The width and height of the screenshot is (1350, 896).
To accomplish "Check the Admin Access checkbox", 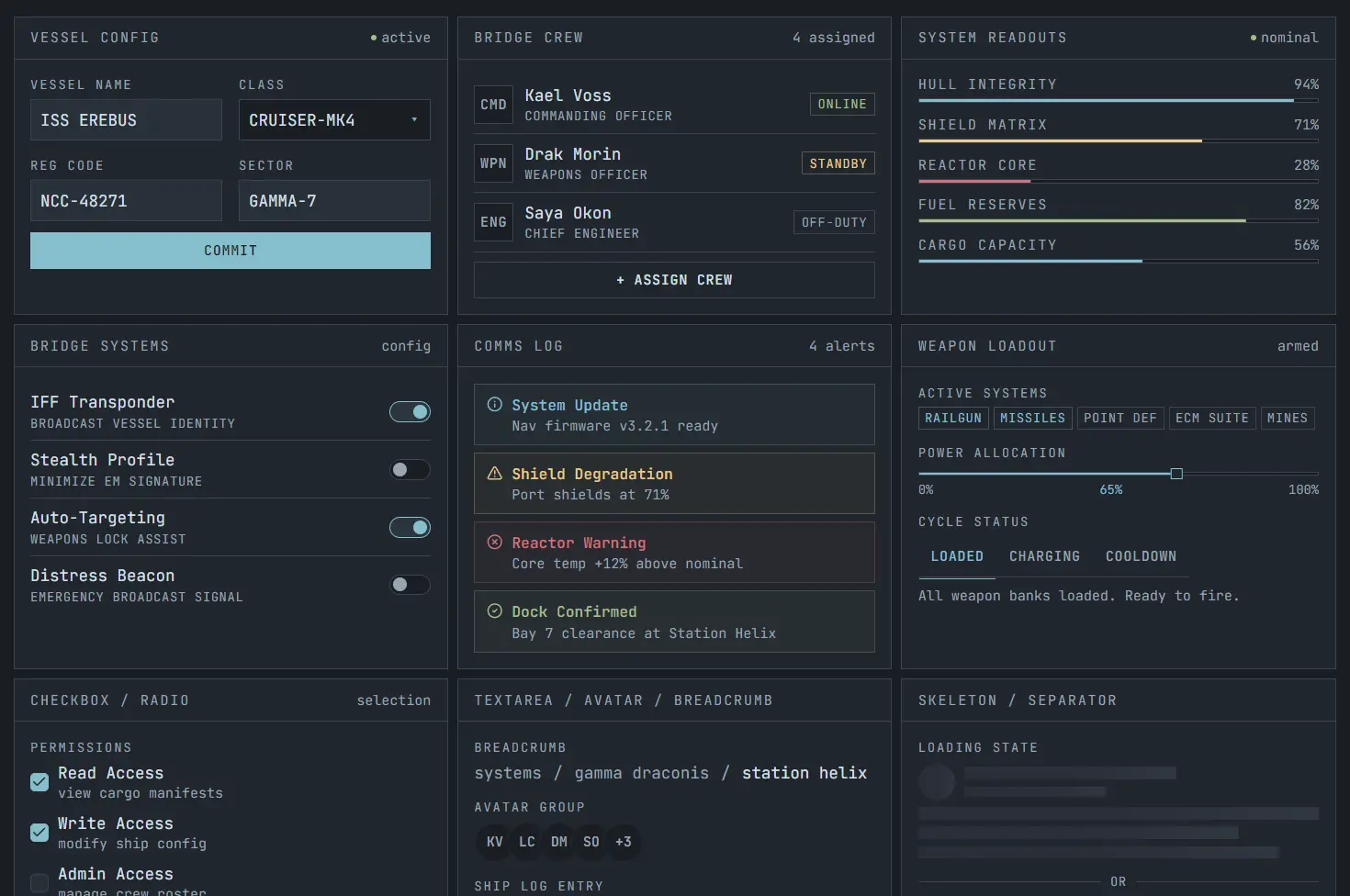I will click(39, 882).
